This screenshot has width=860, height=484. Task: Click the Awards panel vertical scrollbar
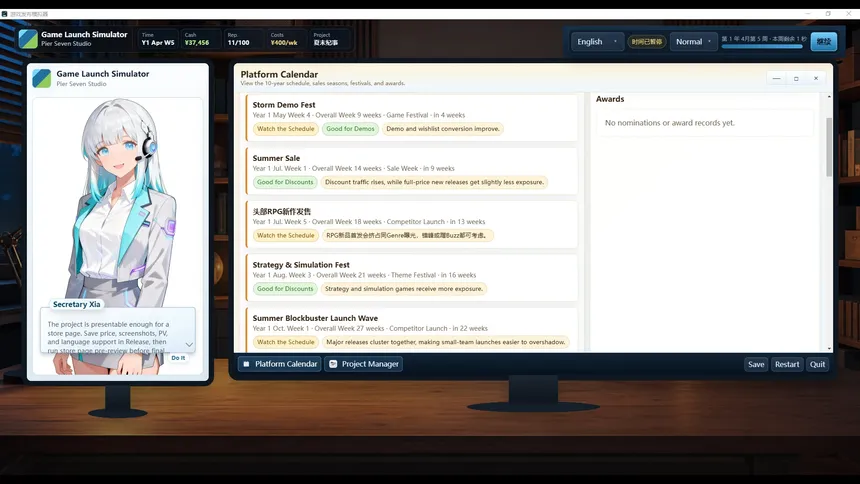tap(829, 147)
